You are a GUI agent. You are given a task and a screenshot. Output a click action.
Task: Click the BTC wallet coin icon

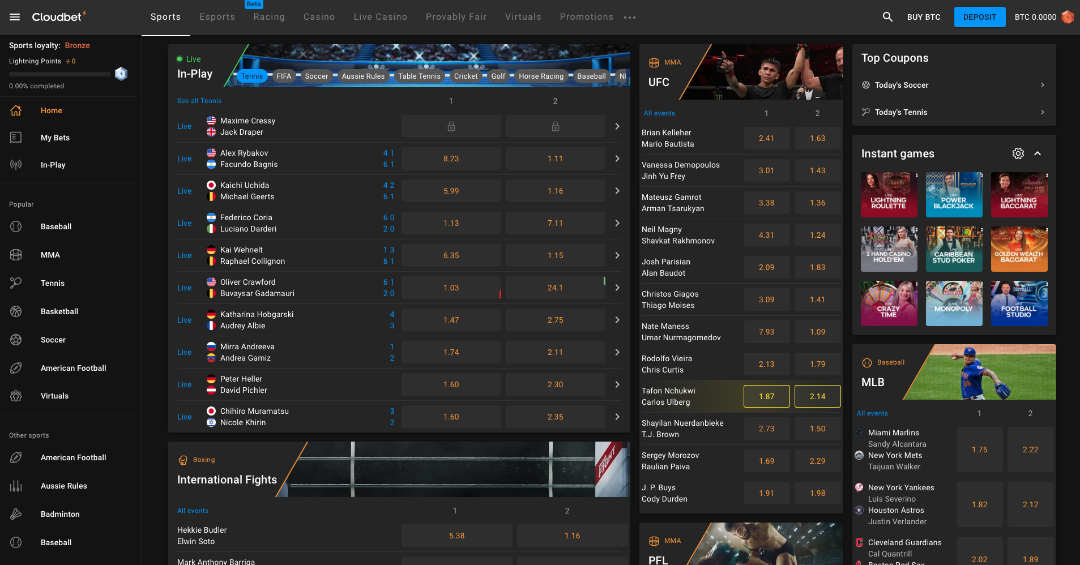point(1067,17)
